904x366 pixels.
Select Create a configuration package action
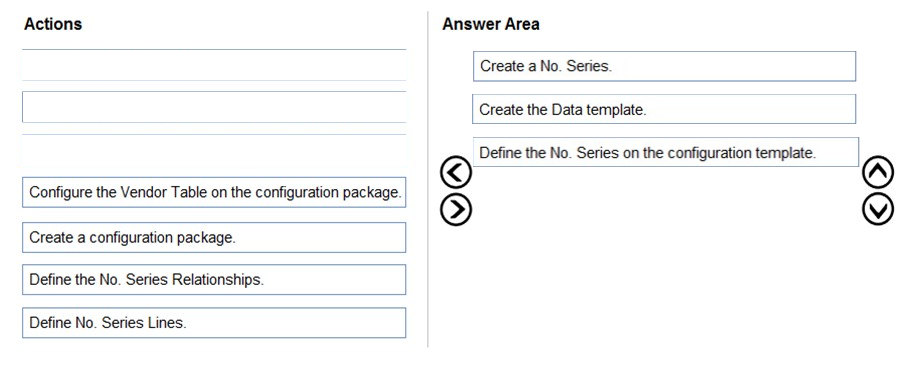point(214,237)
